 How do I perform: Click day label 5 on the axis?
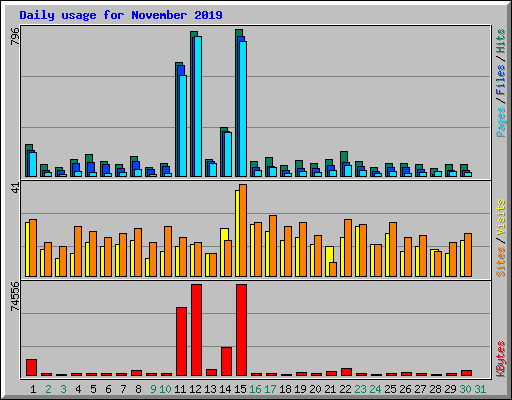pyautogui.click(x=93, y=389)
